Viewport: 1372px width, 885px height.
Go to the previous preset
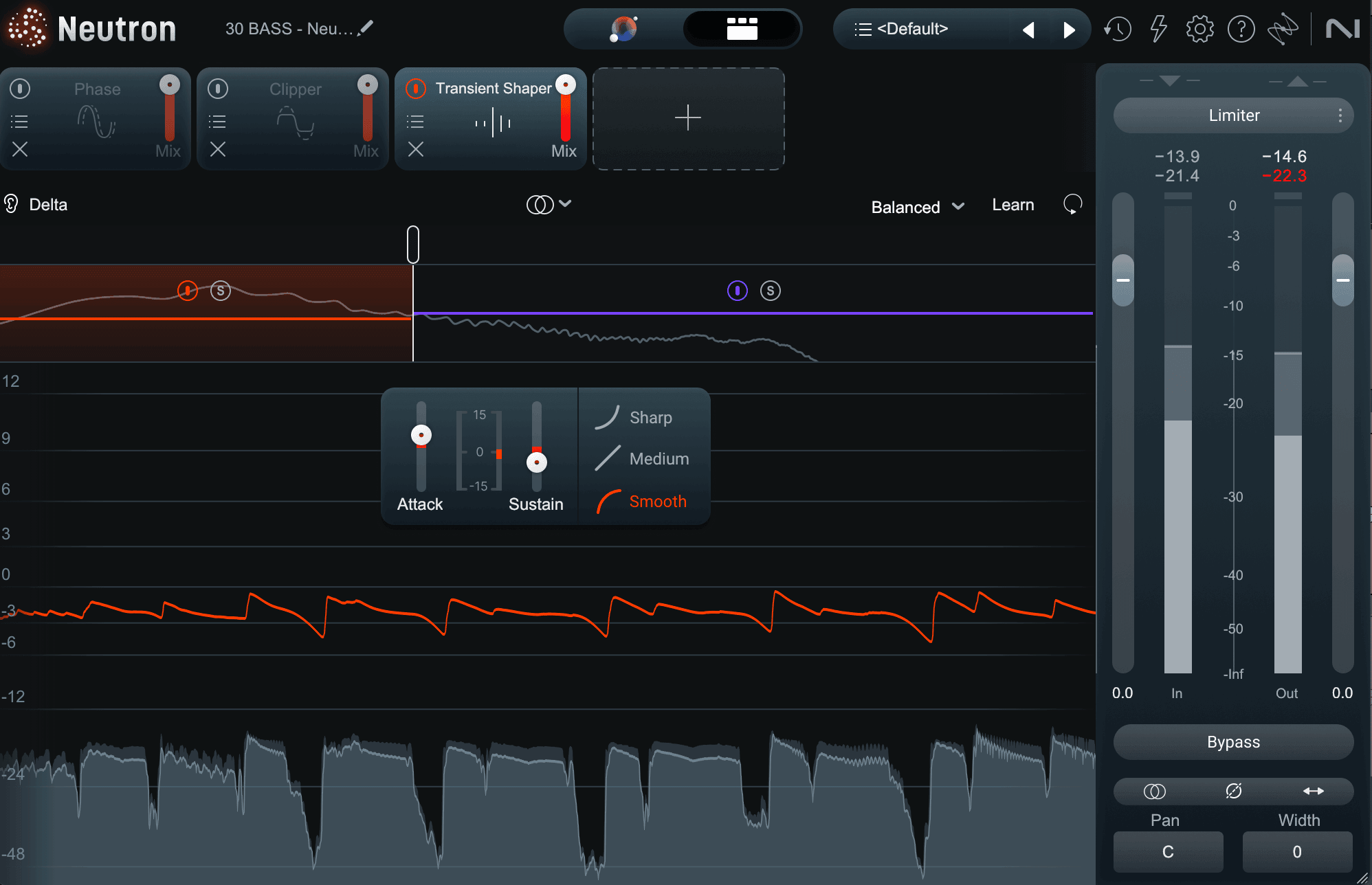pos(1028,30)
